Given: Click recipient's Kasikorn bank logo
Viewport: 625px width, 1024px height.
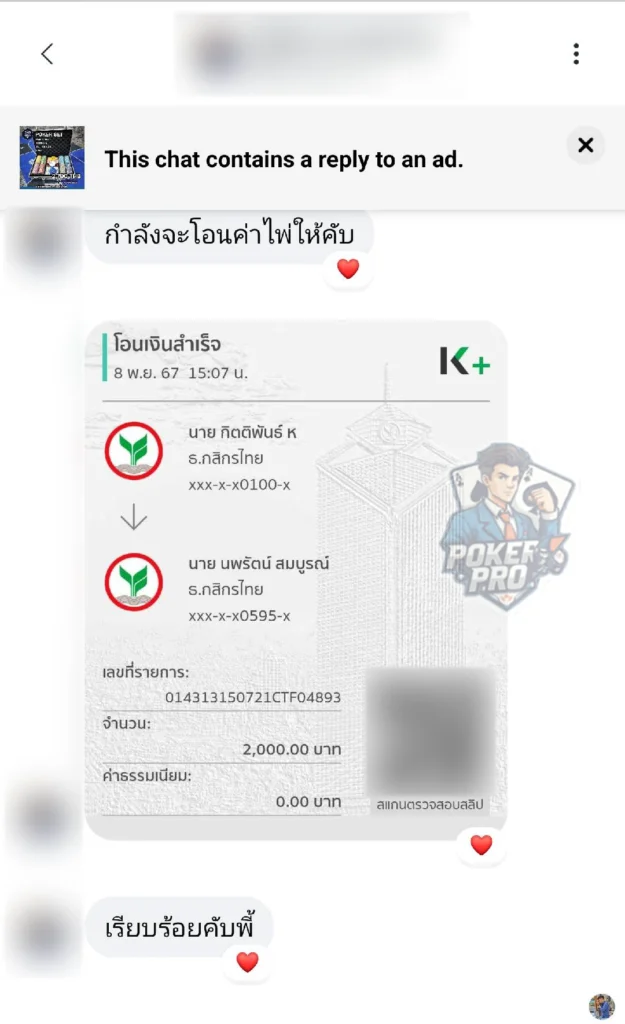Looking at the screenshot, I should tap(134, 582).
